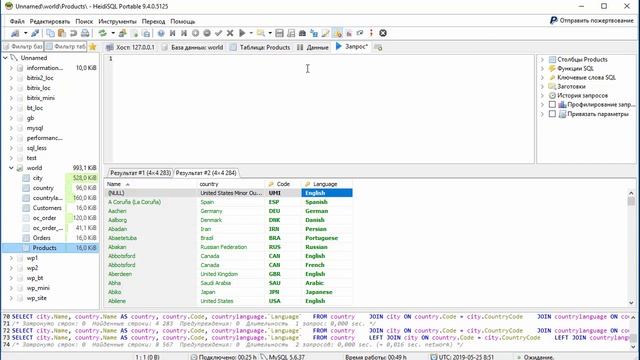Click the Post changes checkmark toolbar icon

coord(218,33)
